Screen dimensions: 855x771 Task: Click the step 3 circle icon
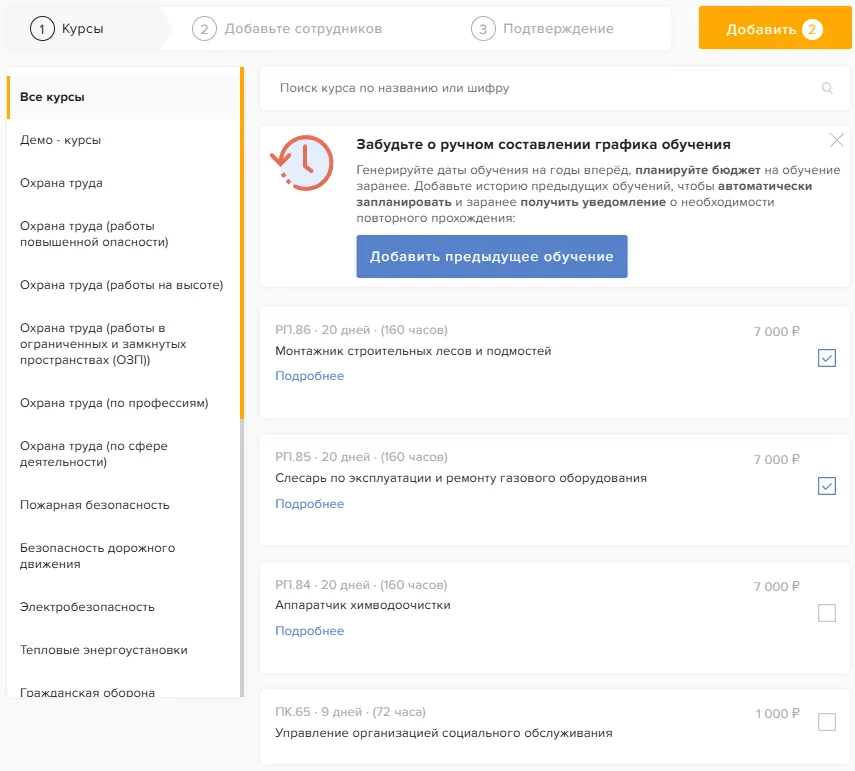pos(483,29)
